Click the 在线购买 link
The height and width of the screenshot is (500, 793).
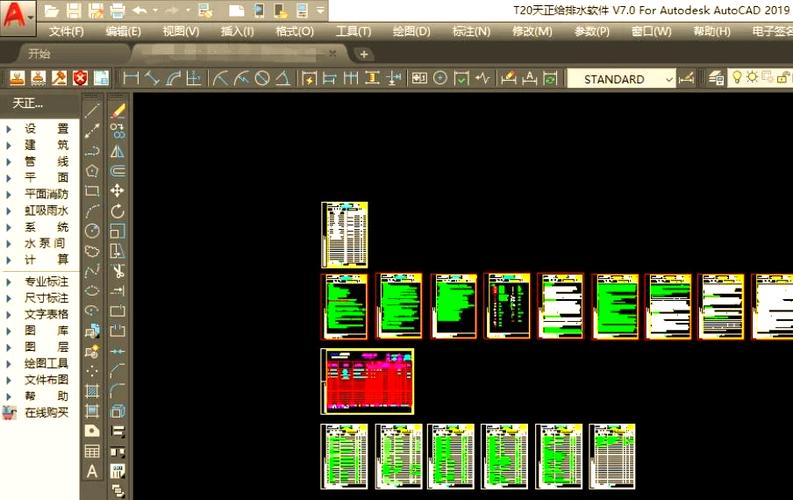click(x=46, y=413)
